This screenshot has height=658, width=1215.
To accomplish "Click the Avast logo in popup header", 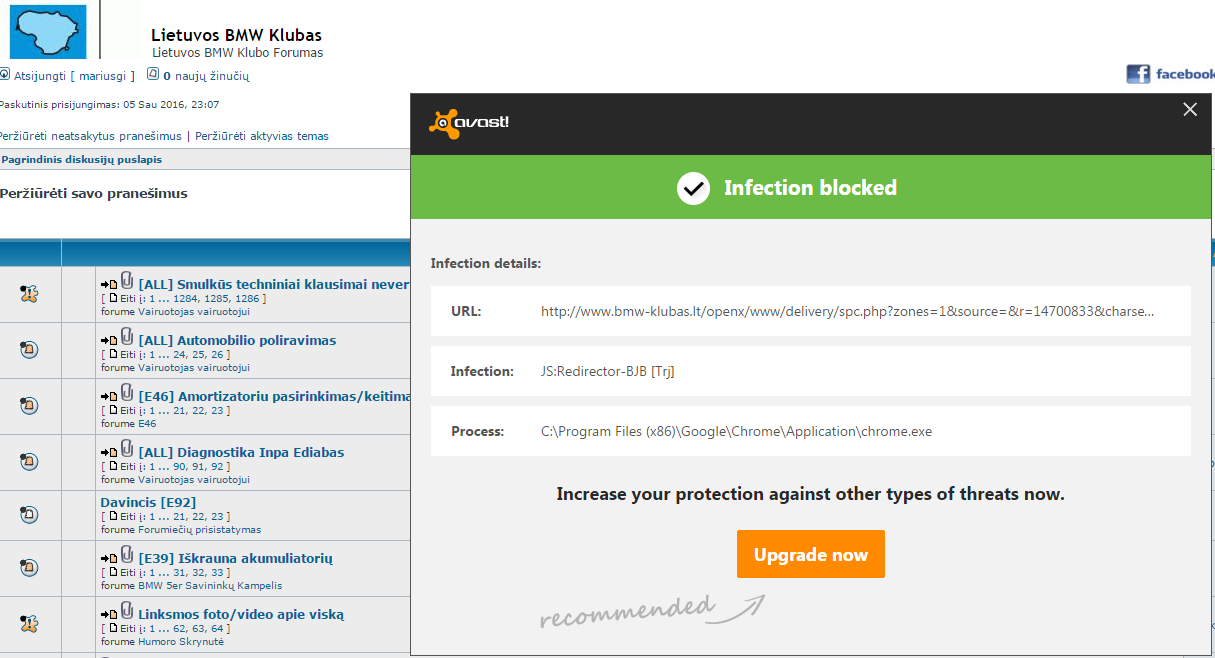I will [x=469, y=123].
